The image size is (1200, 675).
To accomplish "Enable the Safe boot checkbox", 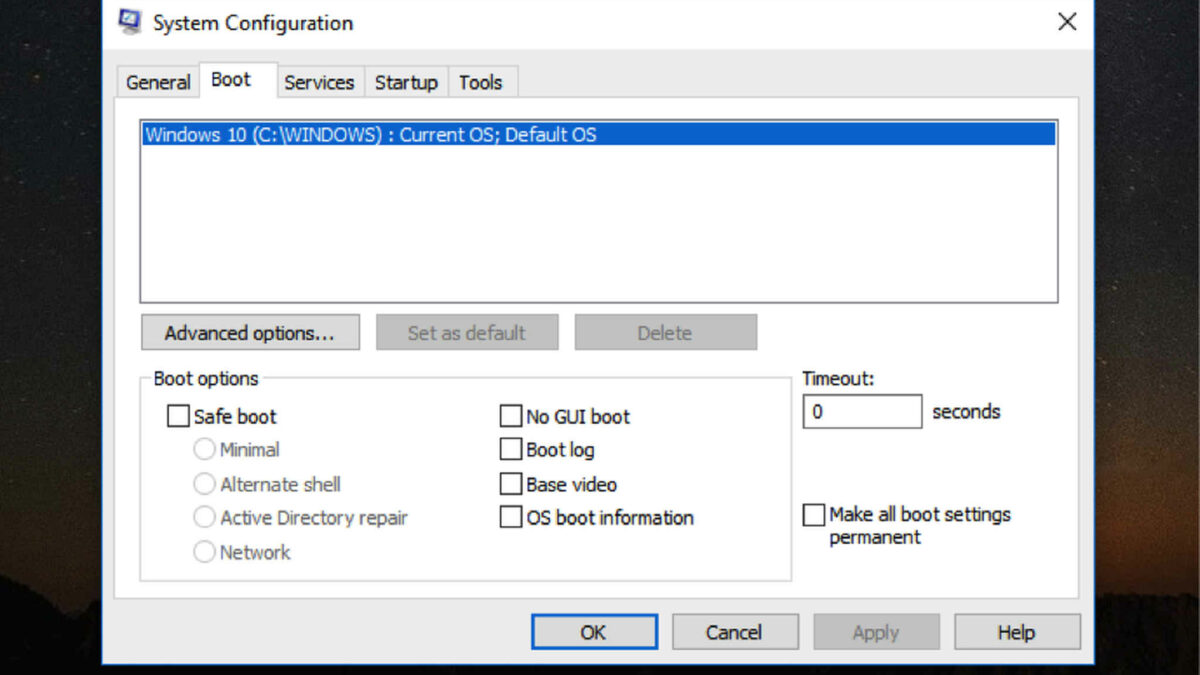I will click(x=178, y=416).
